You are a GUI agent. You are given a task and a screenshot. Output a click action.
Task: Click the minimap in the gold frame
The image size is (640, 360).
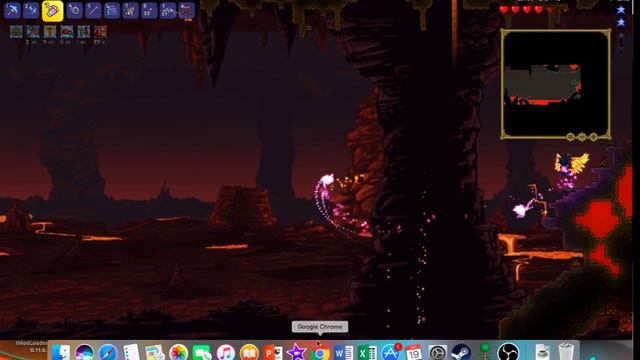(x=556, y=84)
